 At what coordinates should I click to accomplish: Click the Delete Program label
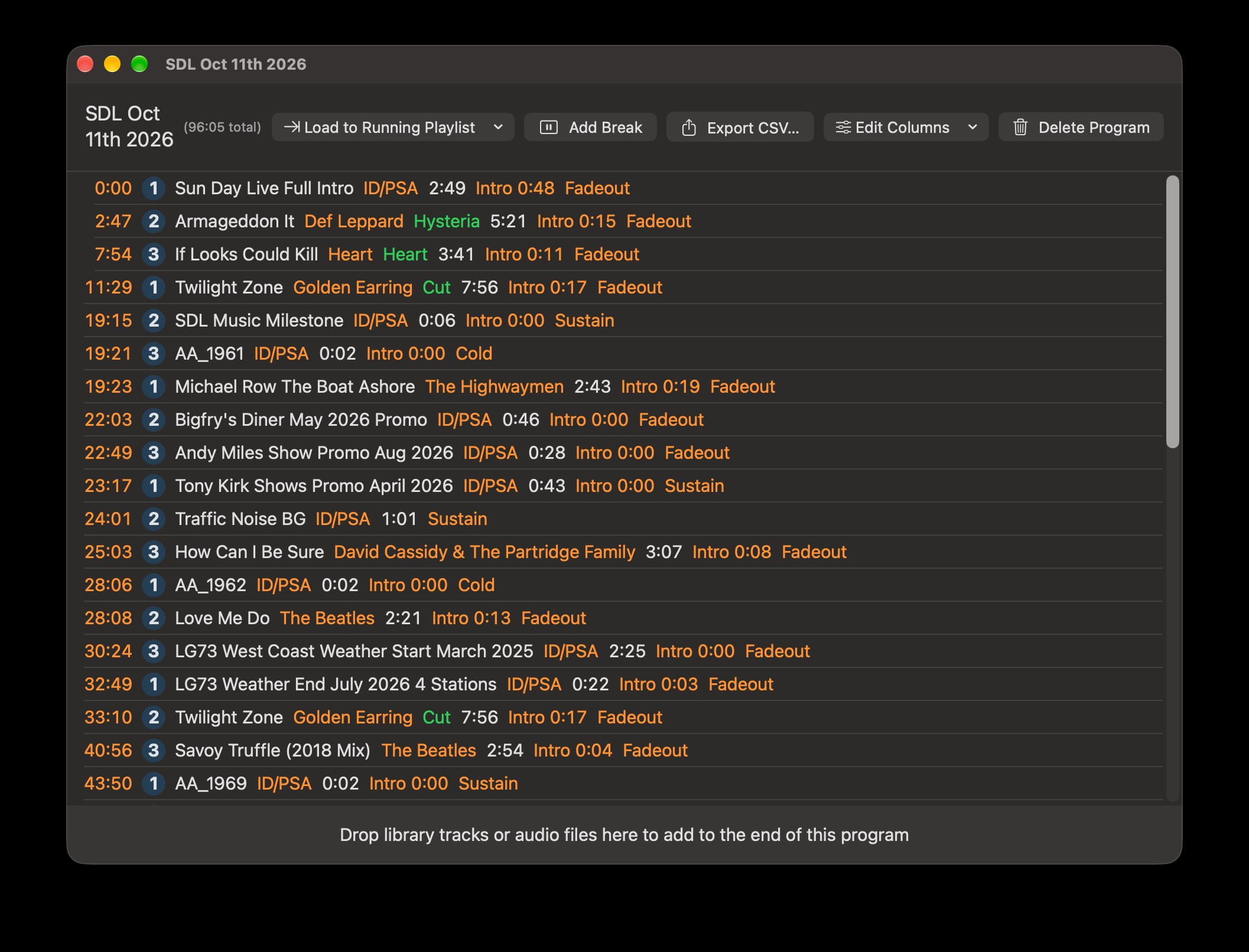coord(1094,128)
